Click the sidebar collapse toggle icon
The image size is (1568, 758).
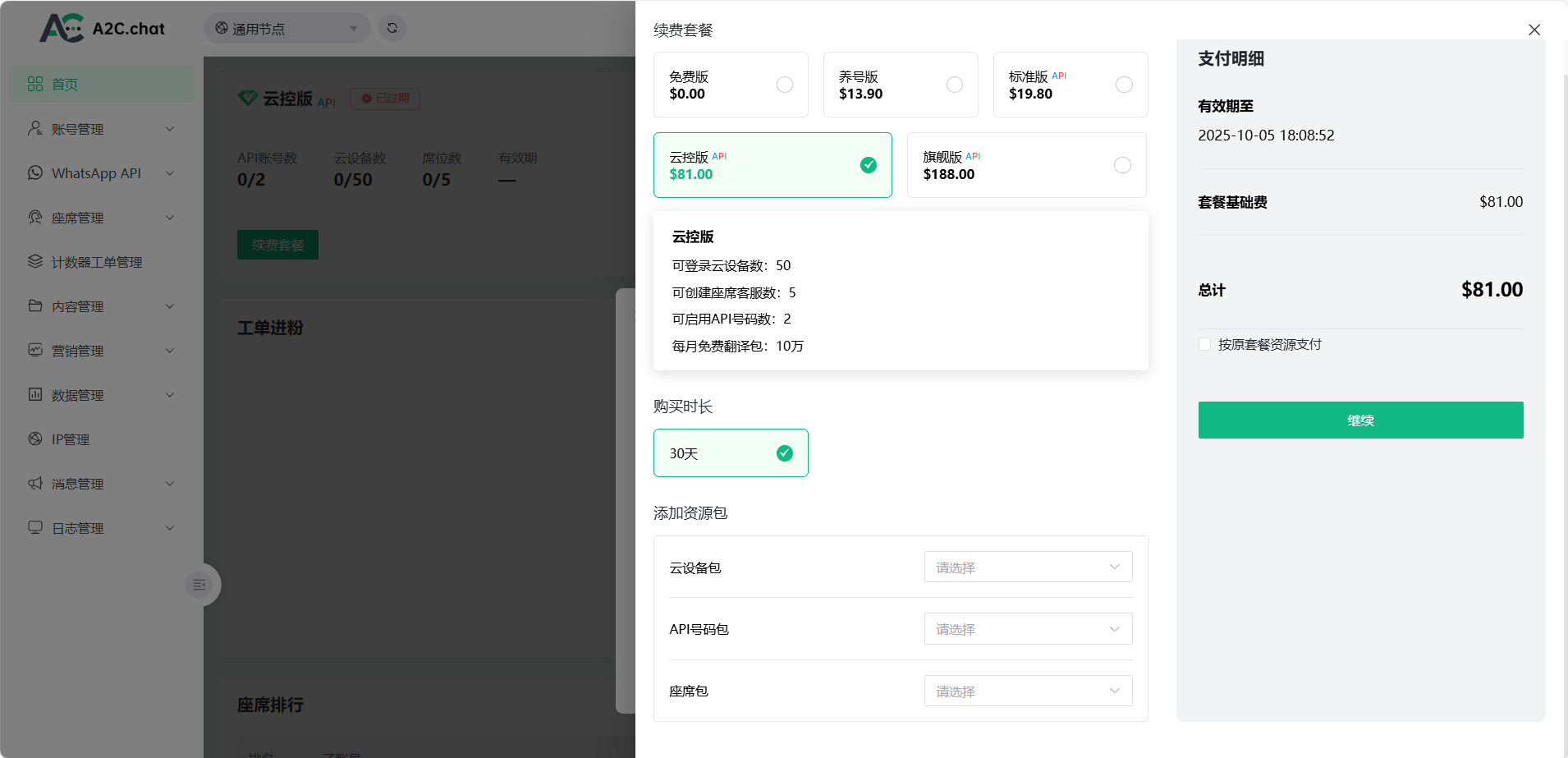pos(199,585)
